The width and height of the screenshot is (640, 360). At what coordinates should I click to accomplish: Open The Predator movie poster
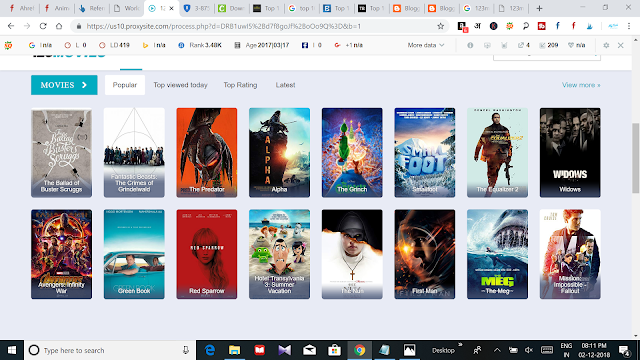click(207, 153)
